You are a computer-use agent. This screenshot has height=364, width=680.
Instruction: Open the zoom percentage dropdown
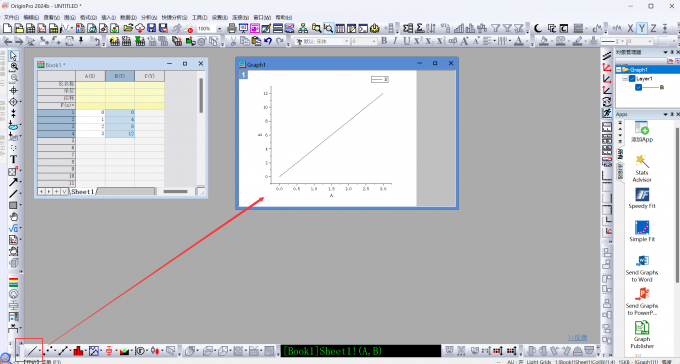click(219, 29)
